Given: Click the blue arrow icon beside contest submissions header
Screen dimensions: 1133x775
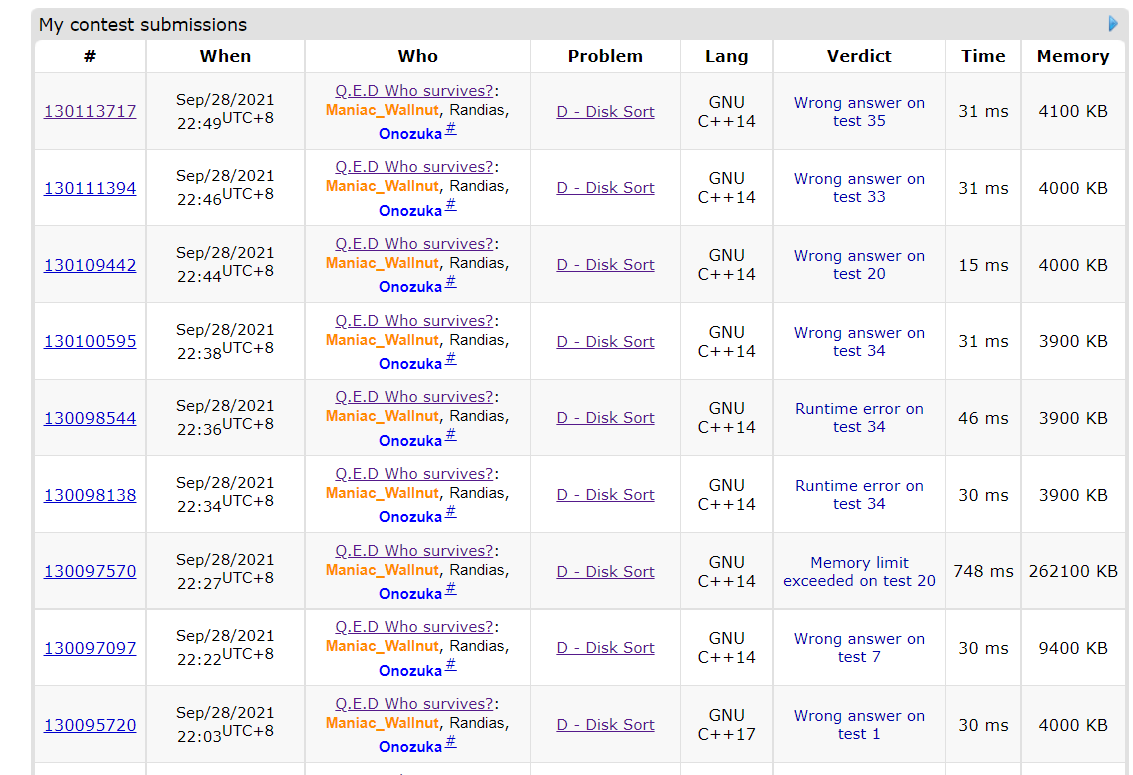Looking at the screenshot, I should pyautogui.click(x=1113, y=24).
